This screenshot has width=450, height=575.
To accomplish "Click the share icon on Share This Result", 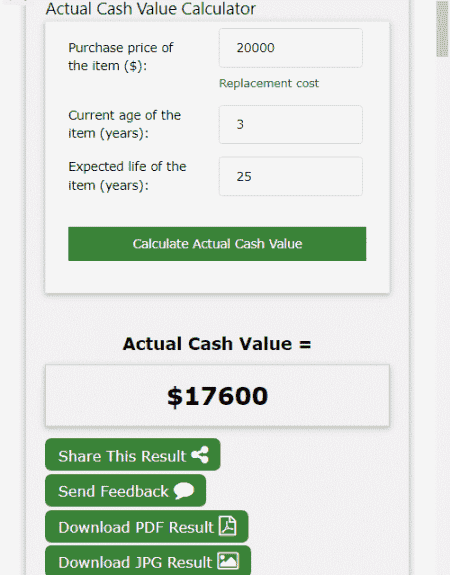I will [x=200, y=455].
